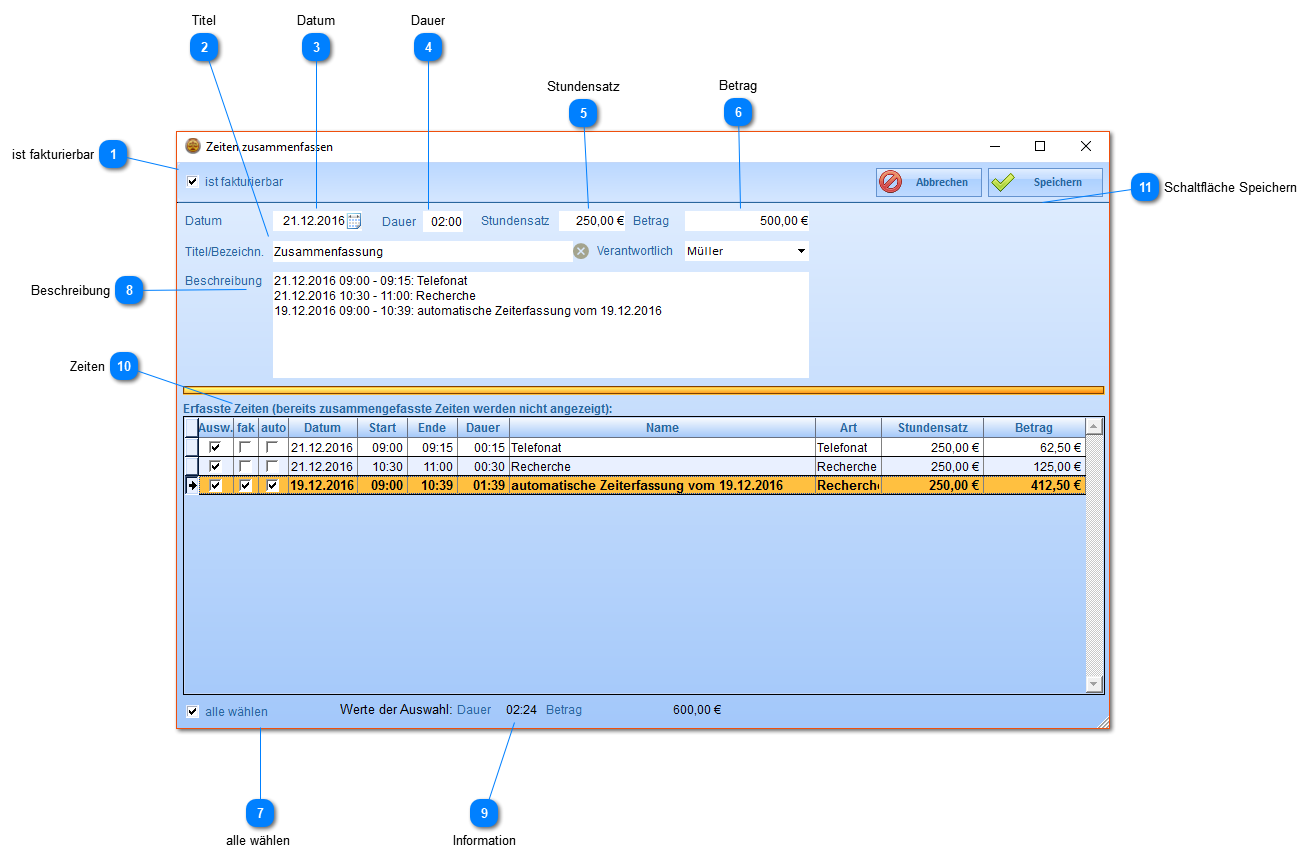Toggle the 'ist fakturierbar' checkbox
Image resolution: width=1313 pixels, height=864 pixels.
pyautogui.click(x=193, y=182)
